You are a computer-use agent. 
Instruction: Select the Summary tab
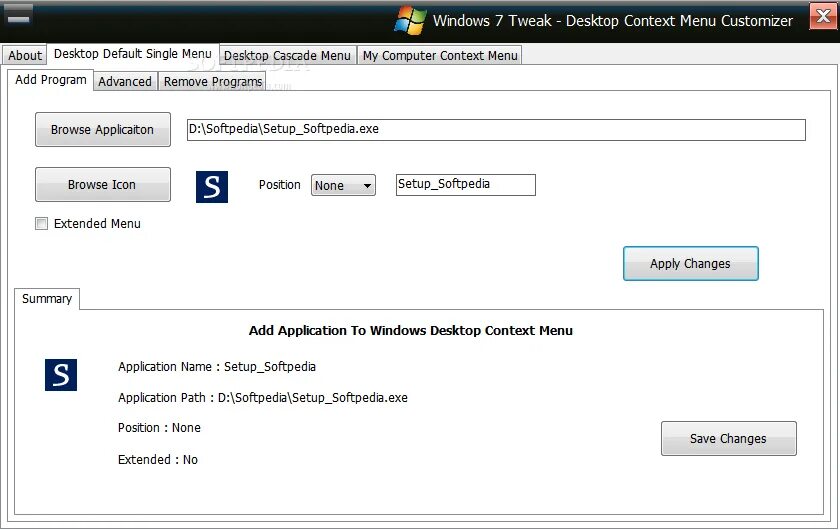tap(47, 298)
